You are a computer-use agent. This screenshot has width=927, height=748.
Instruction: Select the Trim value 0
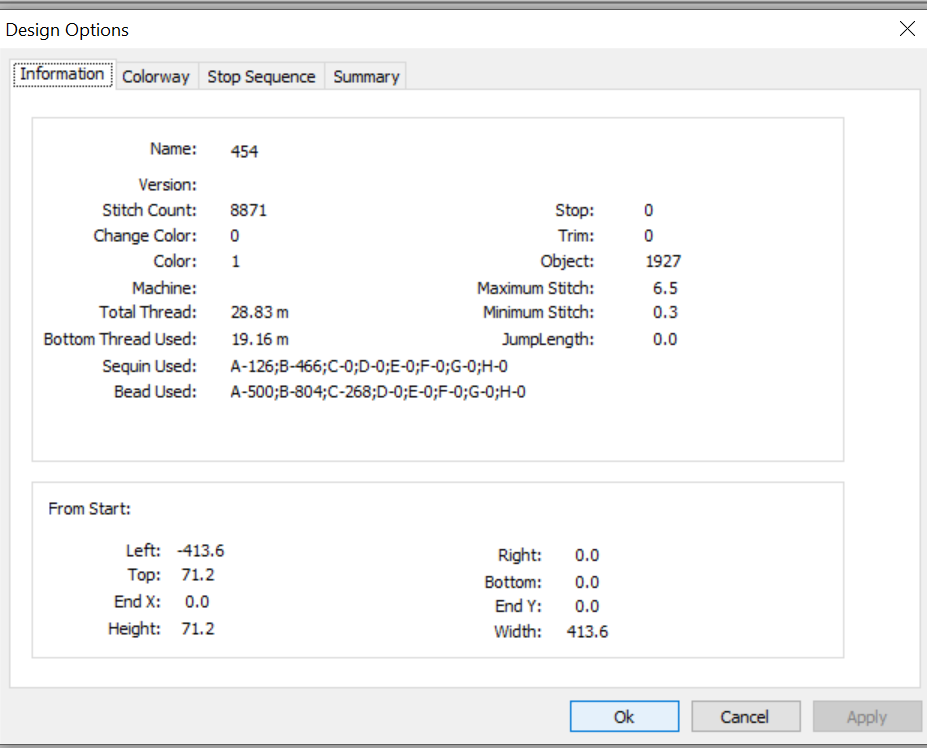click(x=649, y=236)
